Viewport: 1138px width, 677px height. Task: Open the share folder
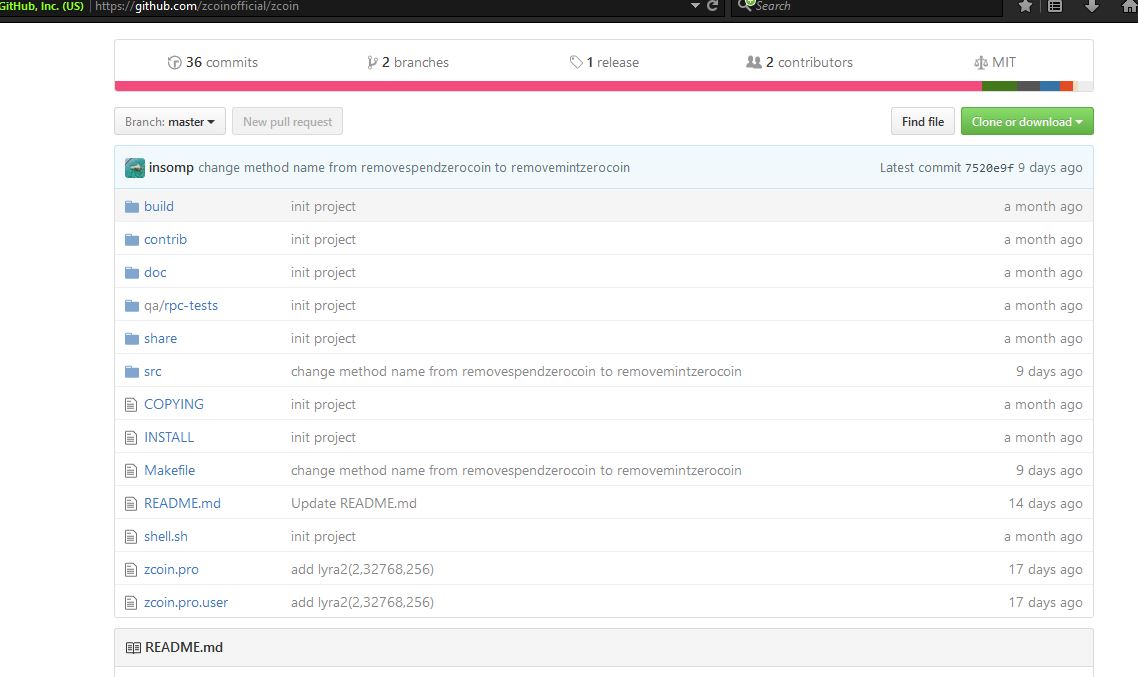[160, 338]
